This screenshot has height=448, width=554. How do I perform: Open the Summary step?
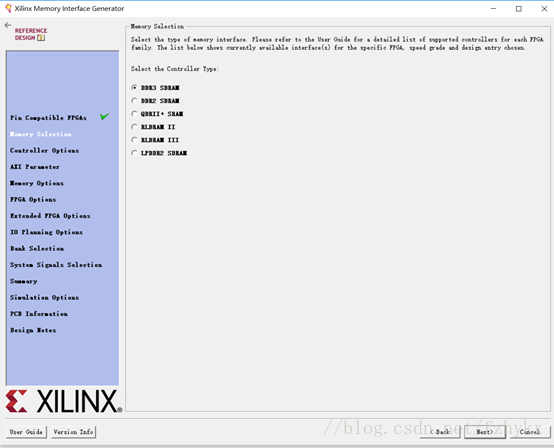point(24,281)
